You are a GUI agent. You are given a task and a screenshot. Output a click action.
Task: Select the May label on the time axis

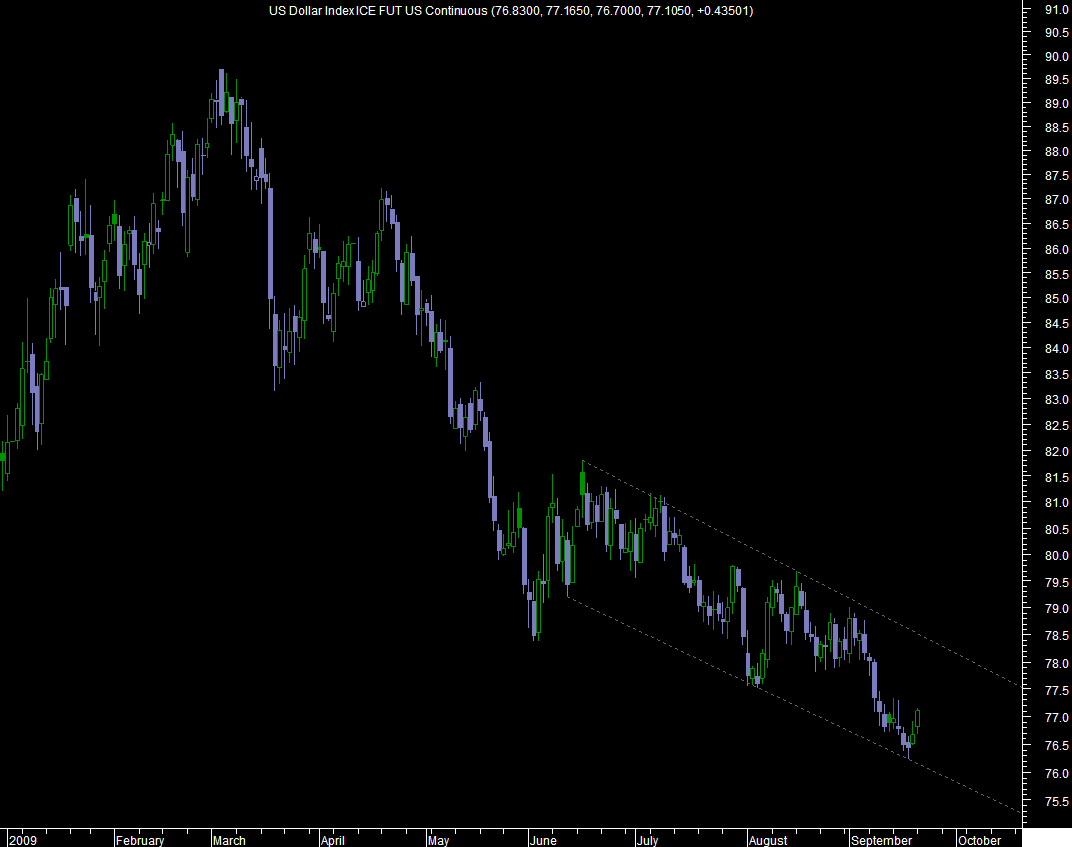click(x=438, y=840)
